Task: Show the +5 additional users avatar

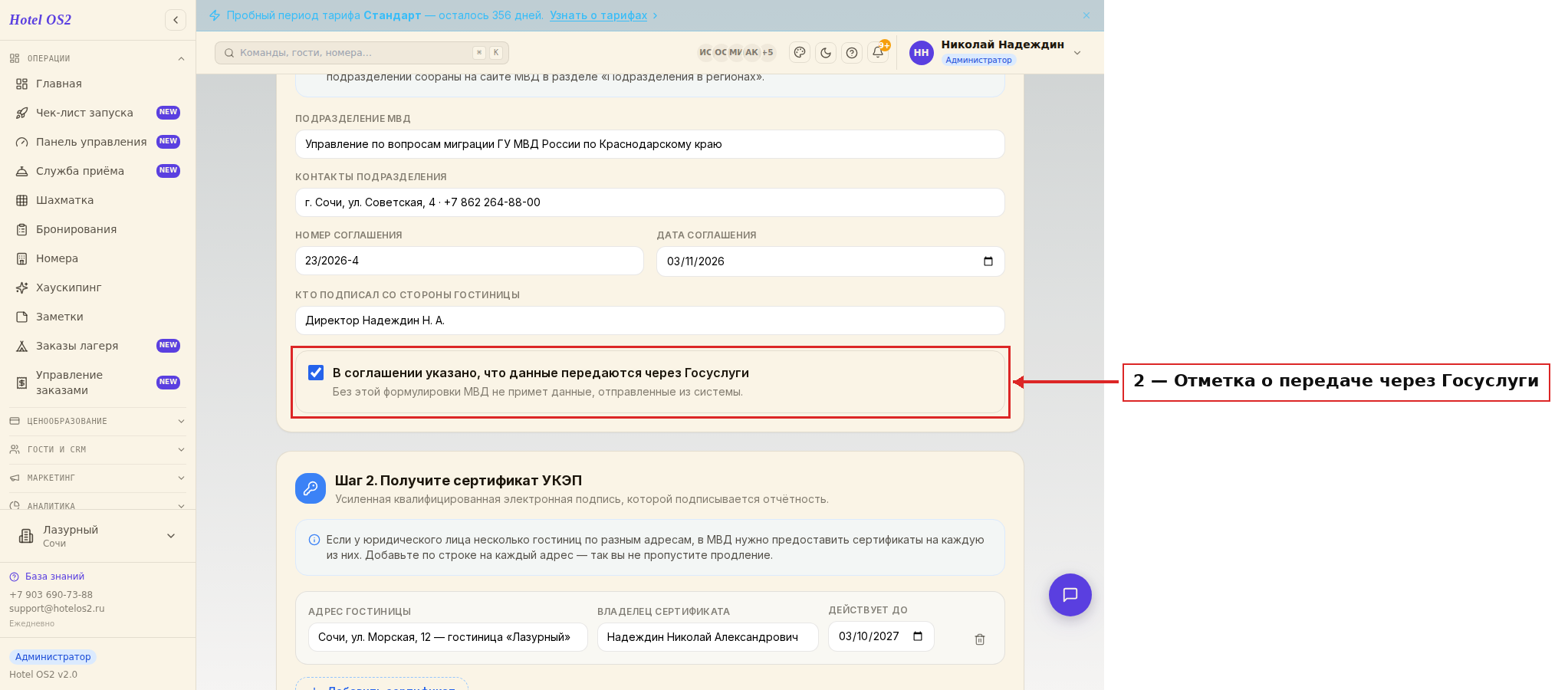Action: (768, 52)
